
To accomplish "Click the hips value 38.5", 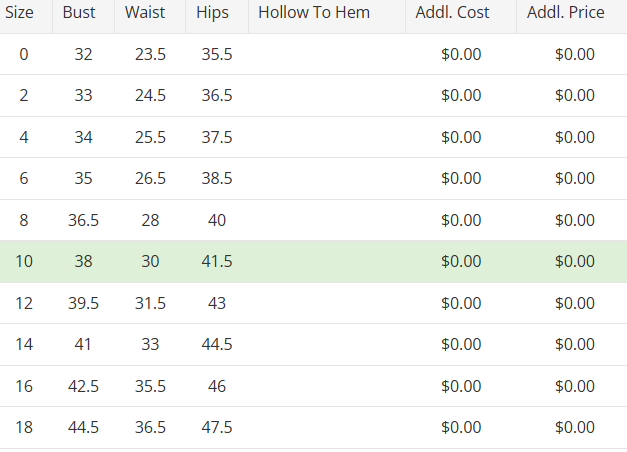I will pyautogui.click(x=216, y=178).
